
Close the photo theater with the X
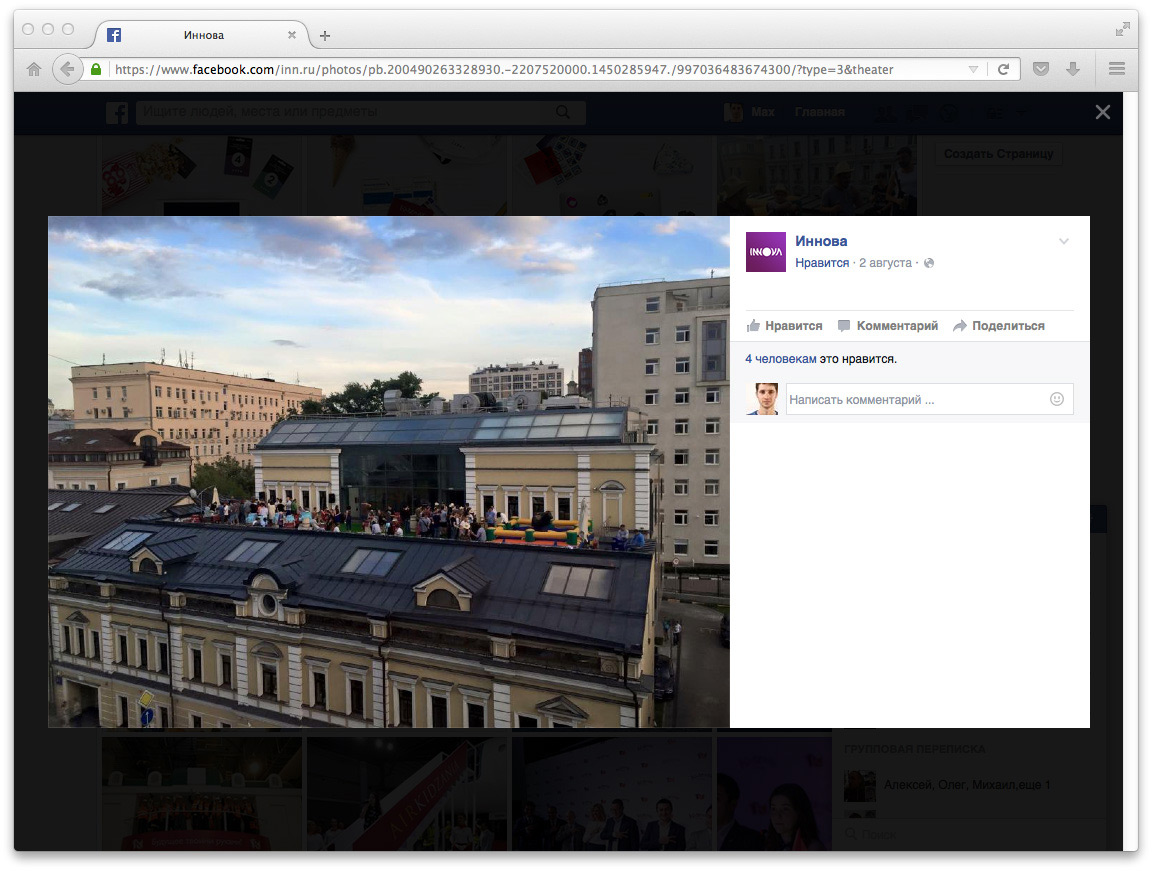tap(1102, 112)
